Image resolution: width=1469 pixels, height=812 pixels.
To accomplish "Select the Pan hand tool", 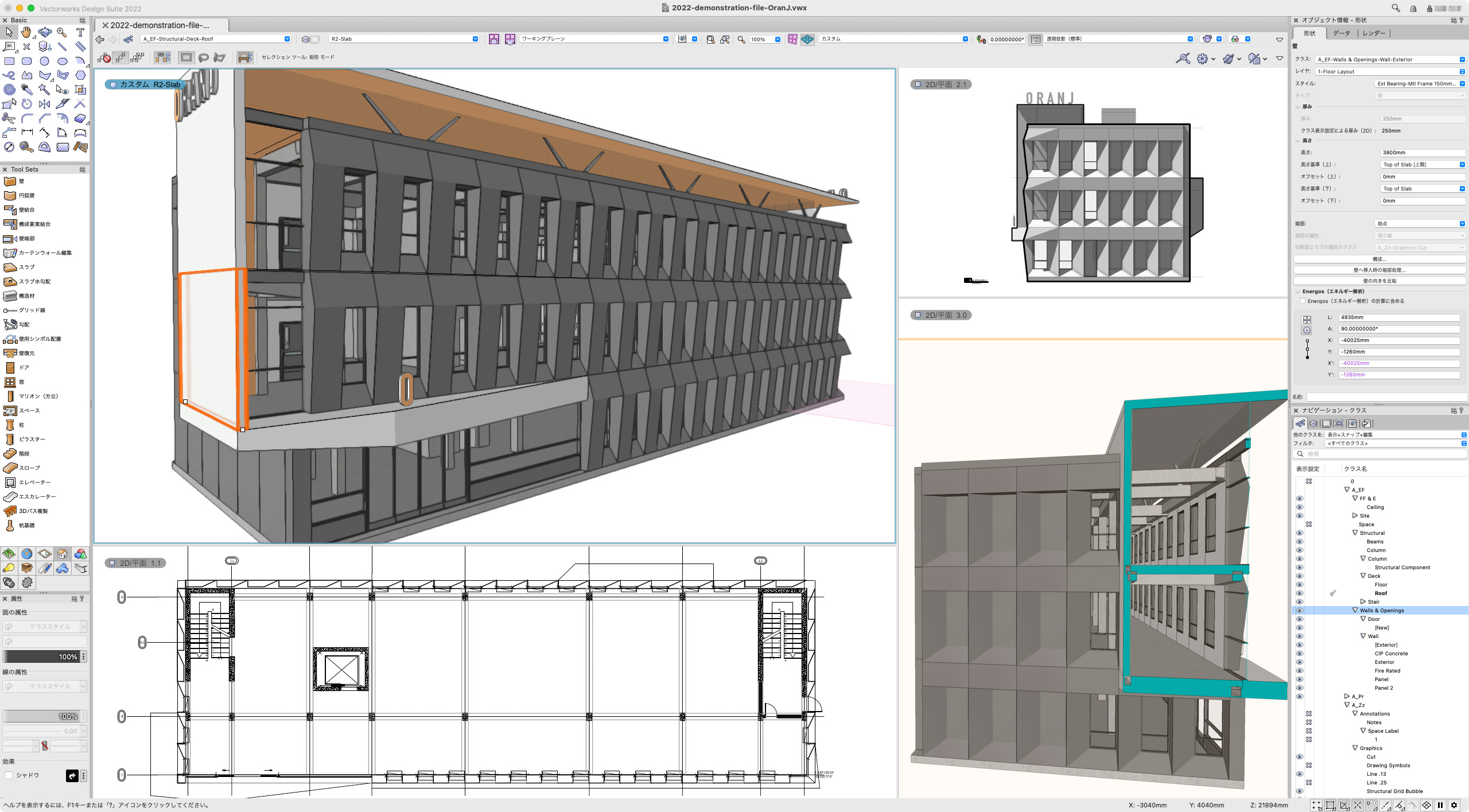I will pos(26,33).
